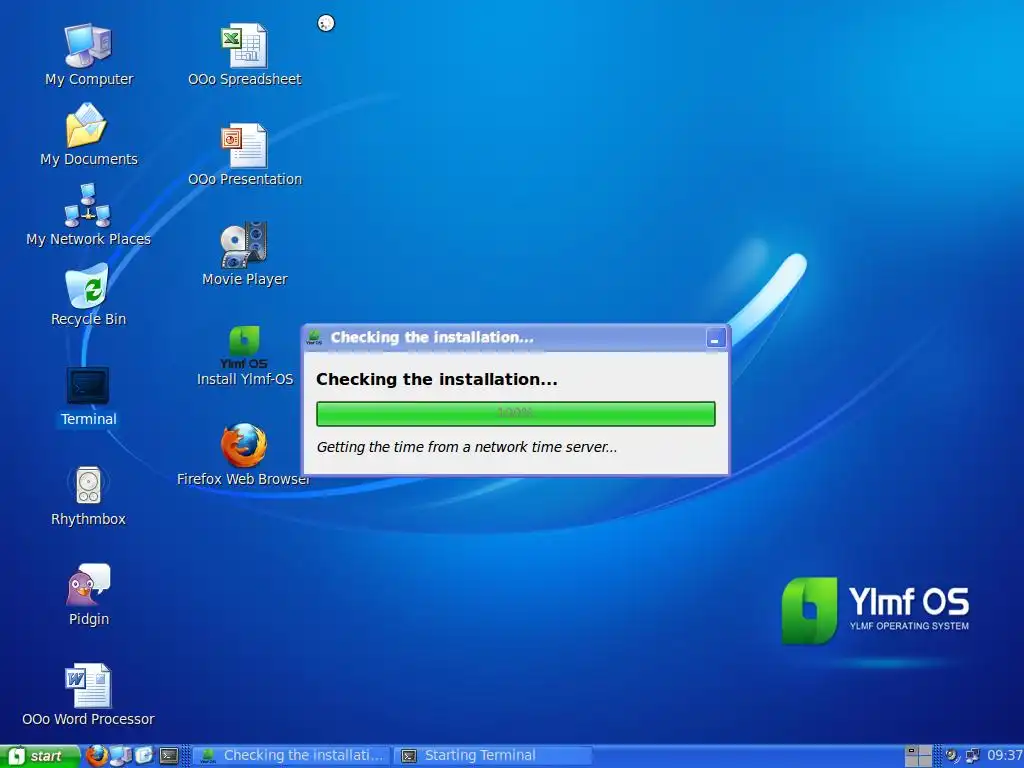1024x768 pixels.
Task: Click the volume tray icon
Action: (953, 756)
